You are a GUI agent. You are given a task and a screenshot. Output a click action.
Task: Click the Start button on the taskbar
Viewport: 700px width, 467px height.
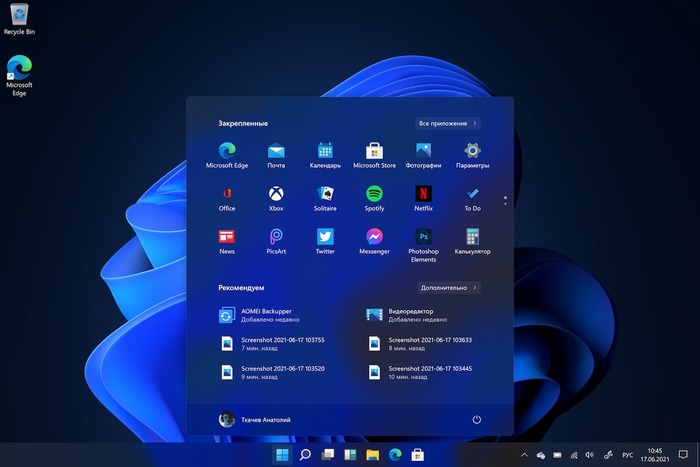(282, 455)
